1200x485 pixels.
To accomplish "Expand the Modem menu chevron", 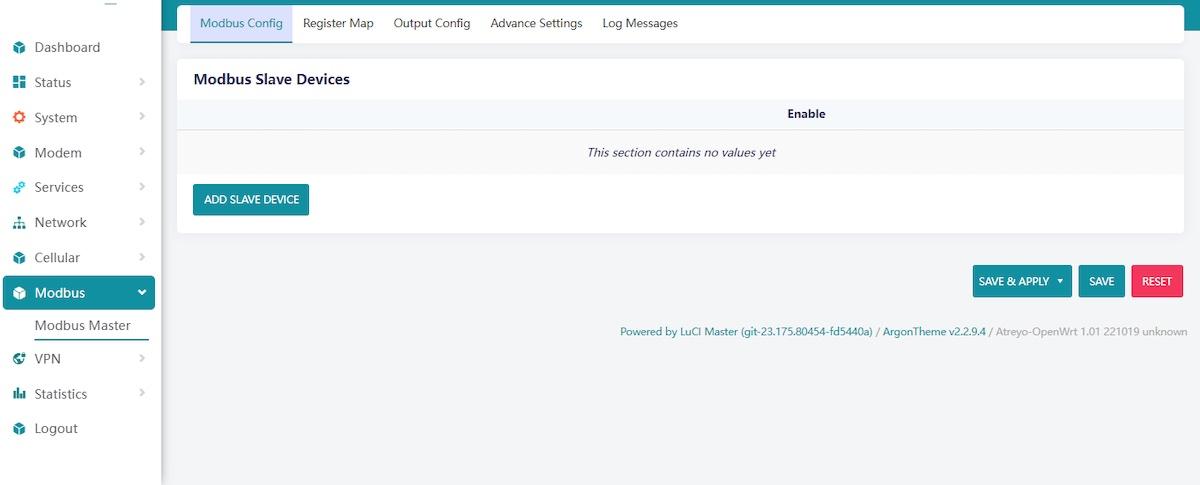I will [x=142, y=152].
